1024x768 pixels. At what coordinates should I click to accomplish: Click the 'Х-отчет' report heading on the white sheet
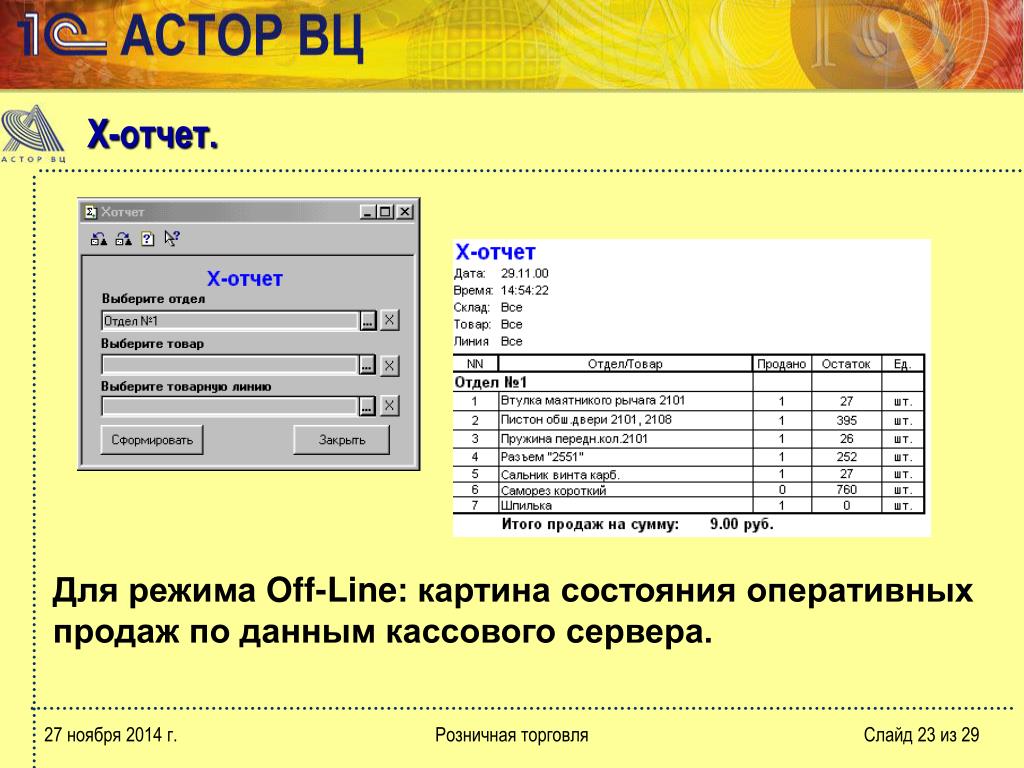point(495,252)
